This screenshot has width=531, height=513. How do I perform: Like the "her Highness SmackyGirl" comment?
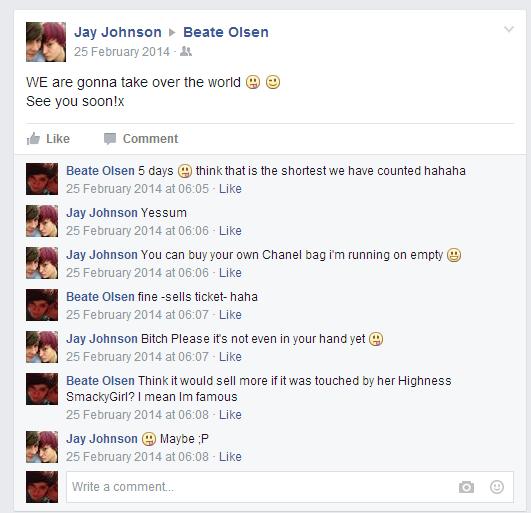(x=230, y=414)
